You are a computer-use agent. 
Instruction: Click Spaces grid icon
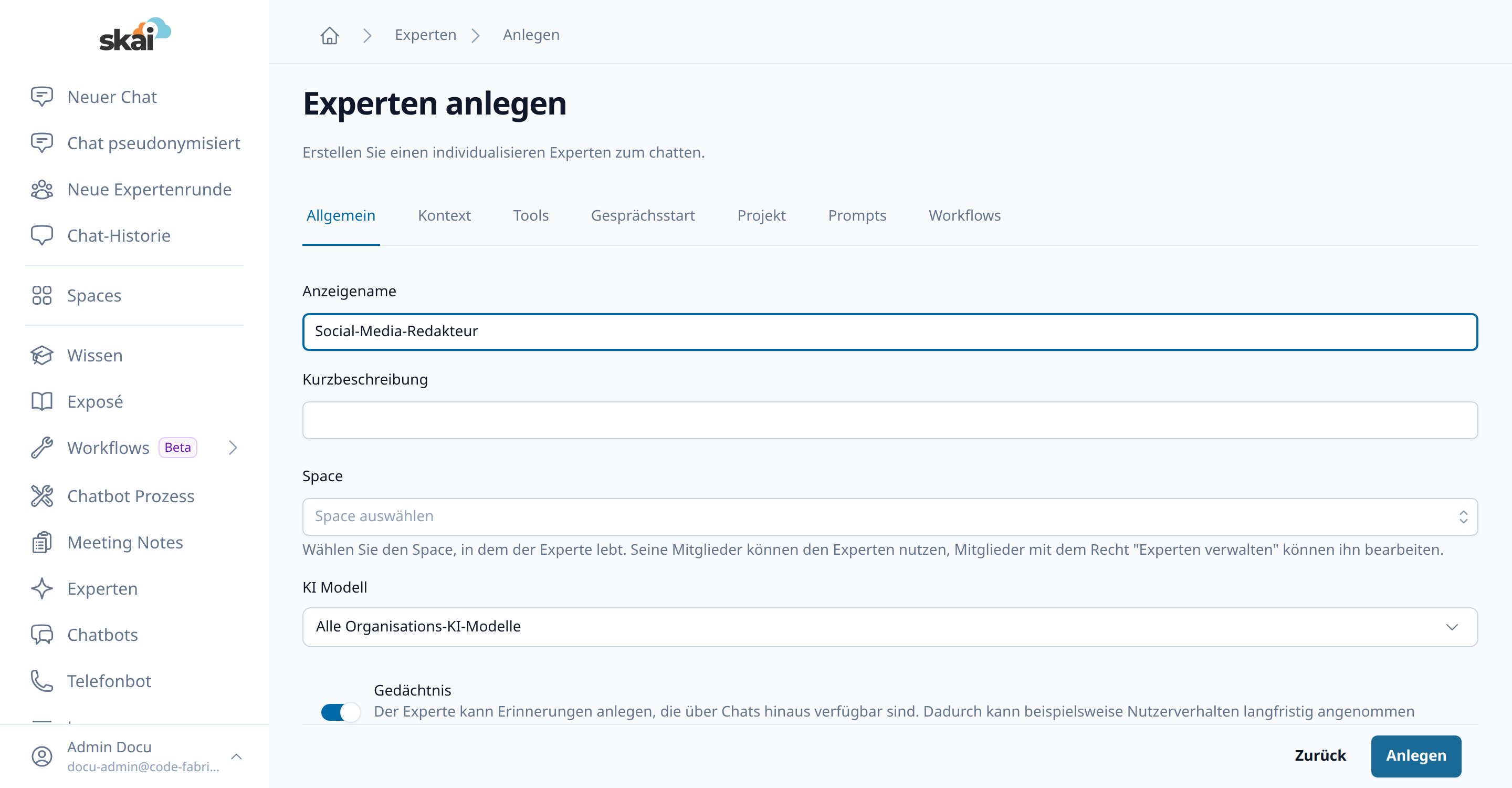tap(41, 295)
